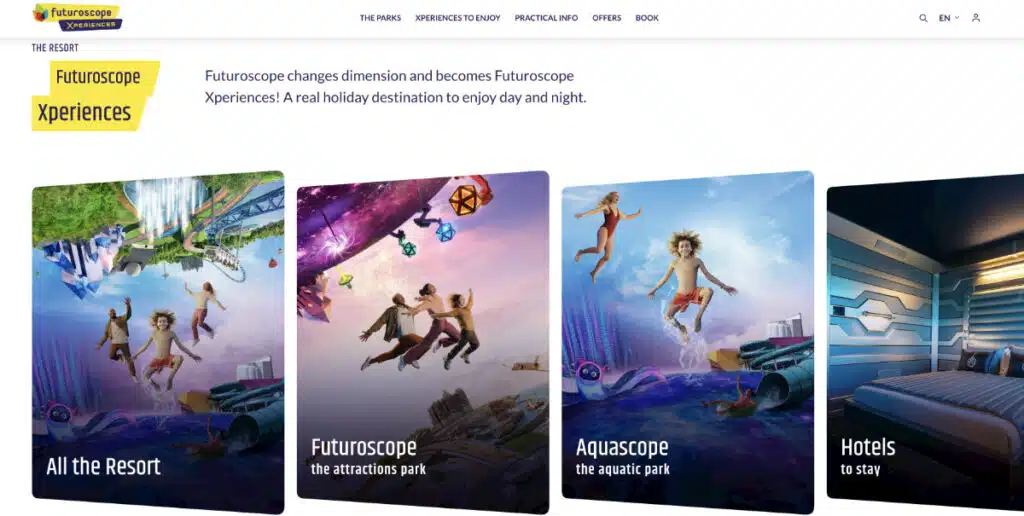Click the Hotels title on card
1024x516 pixels.
868,448
